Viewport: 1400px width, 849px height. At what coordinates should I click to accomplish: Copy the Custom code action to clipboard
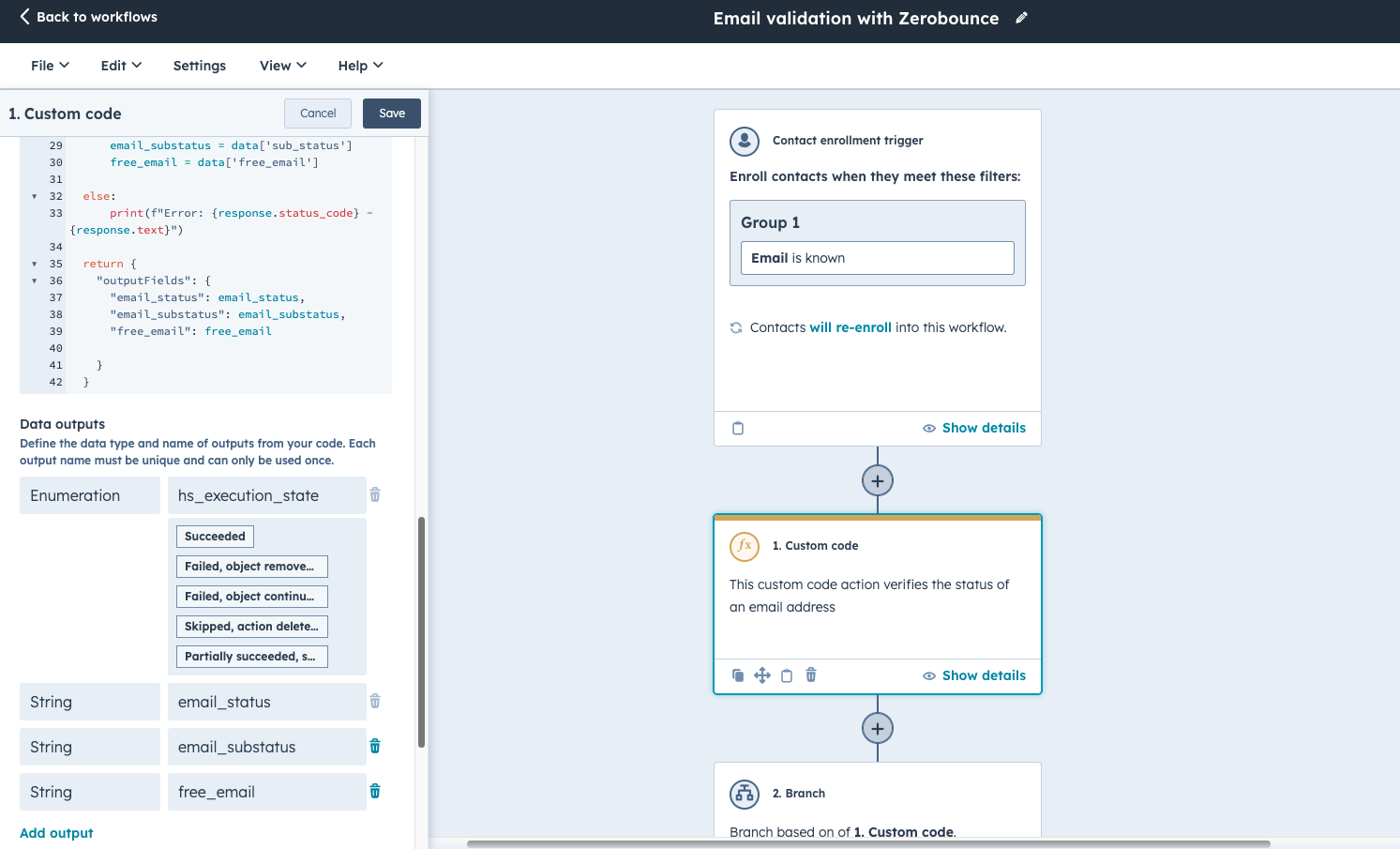point(787,675)
